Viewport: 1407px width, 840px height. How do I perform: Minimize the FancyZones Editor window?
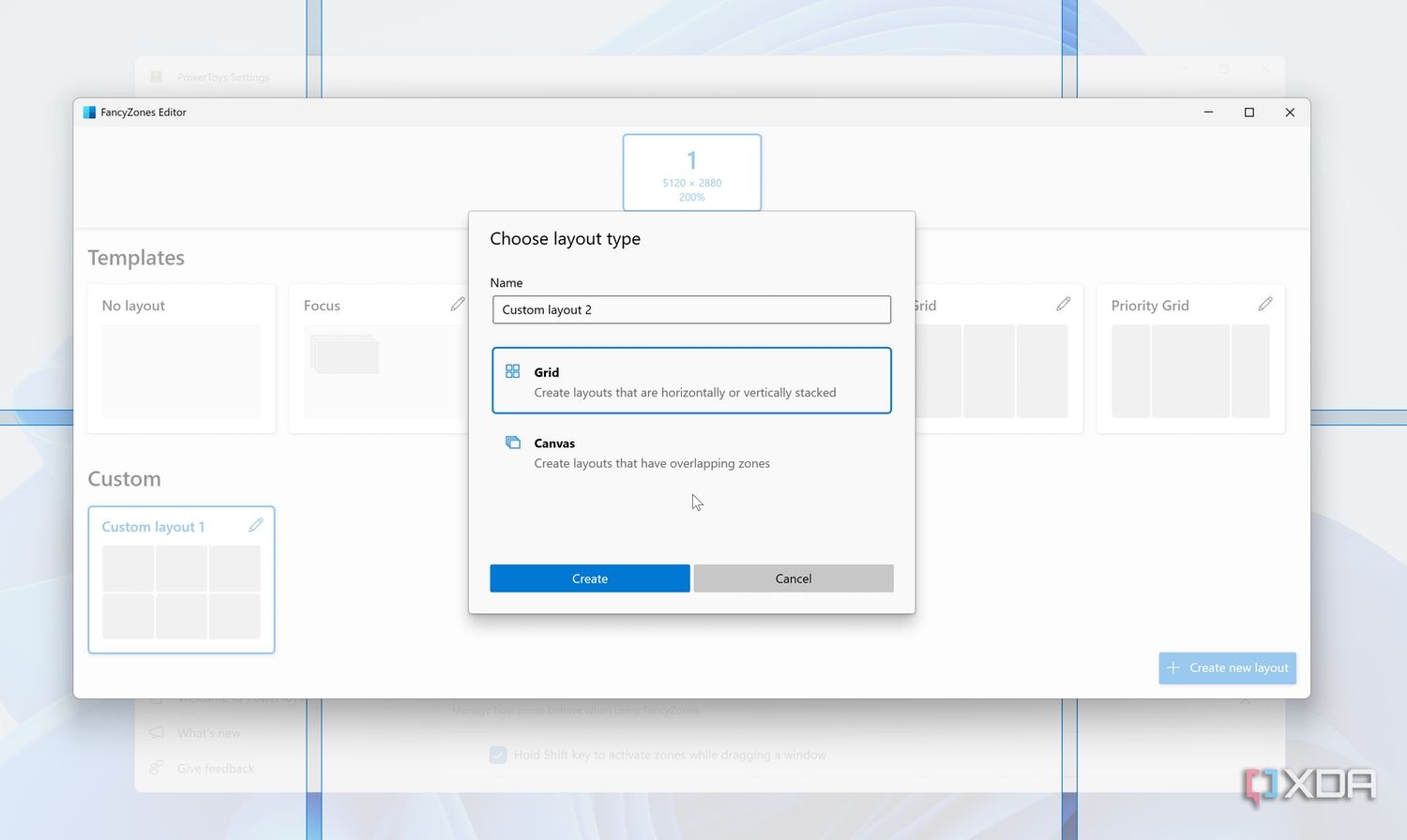1208,112
